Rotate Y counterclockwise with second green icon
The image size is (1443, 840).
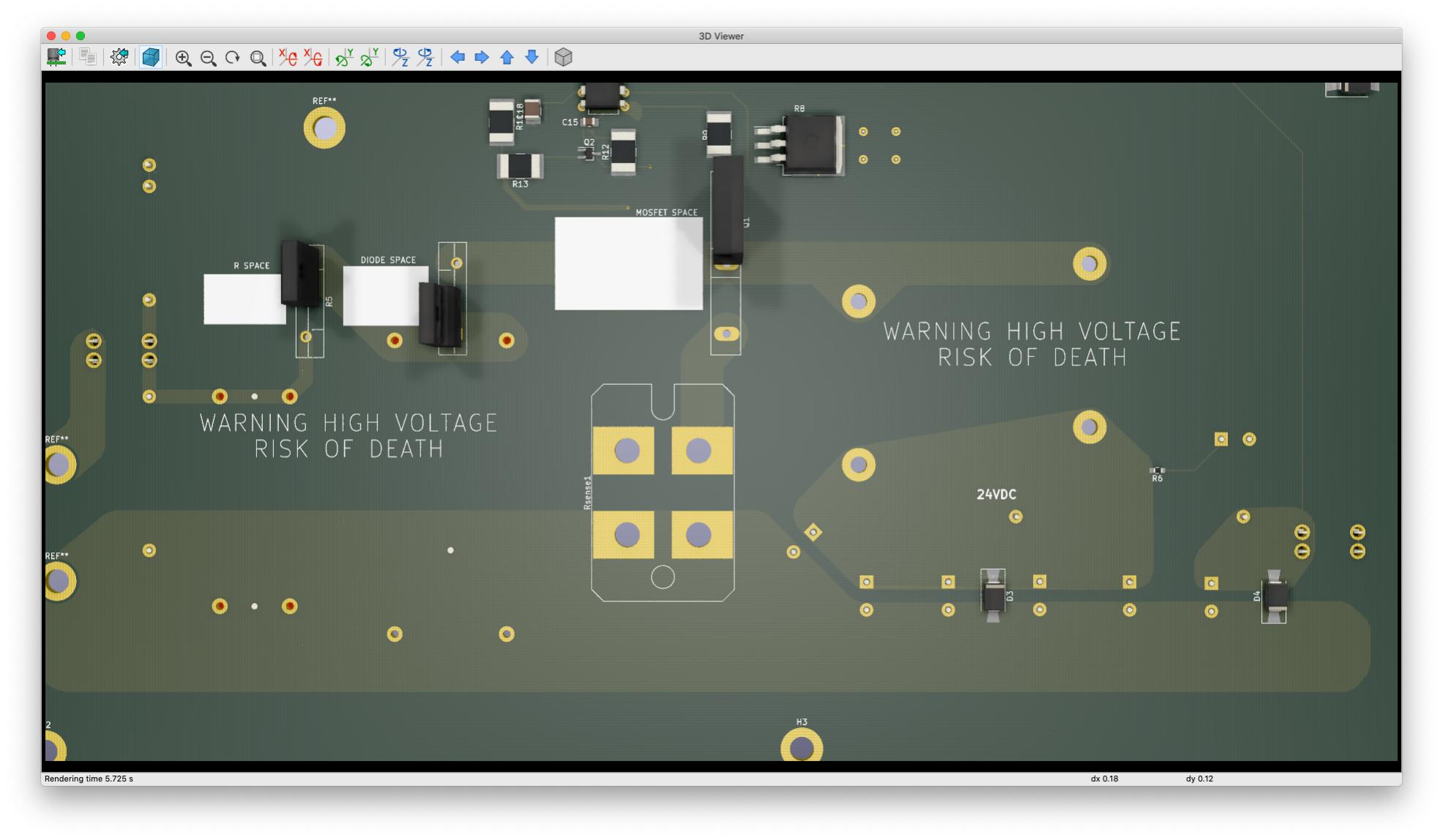[x=370, y=57]
